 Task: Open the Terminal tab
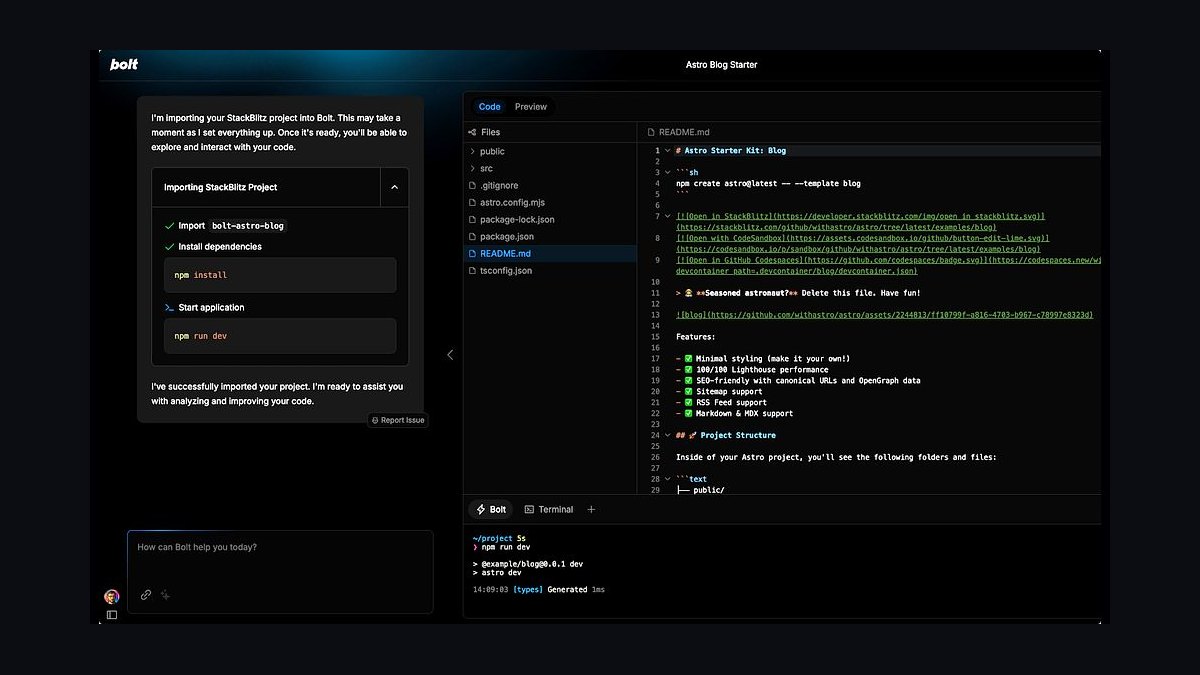(549, 510)
